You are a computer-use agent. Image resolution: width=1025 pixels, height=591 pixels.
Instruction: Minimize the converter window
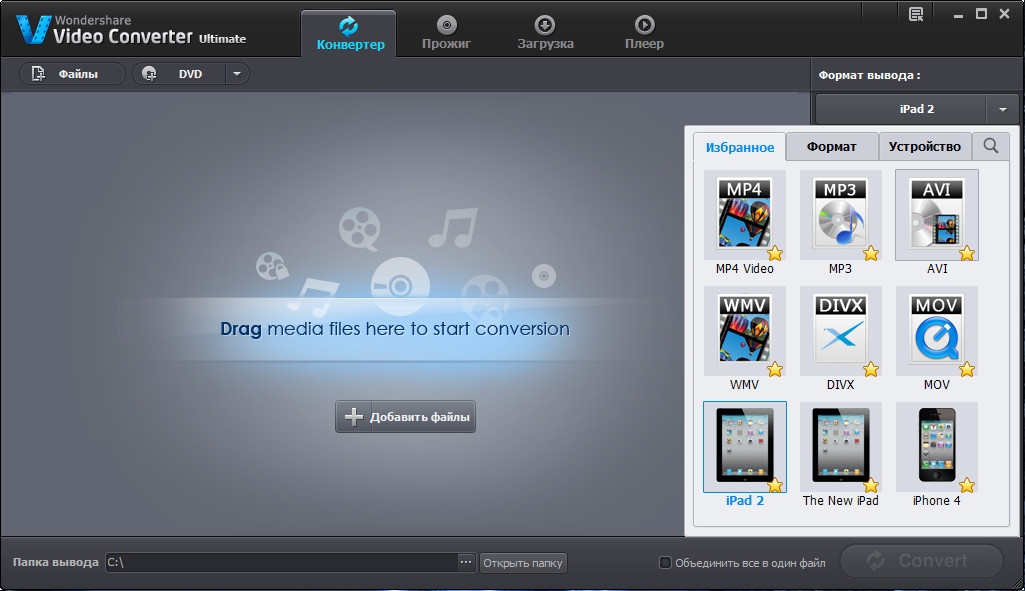coord(958,14)
